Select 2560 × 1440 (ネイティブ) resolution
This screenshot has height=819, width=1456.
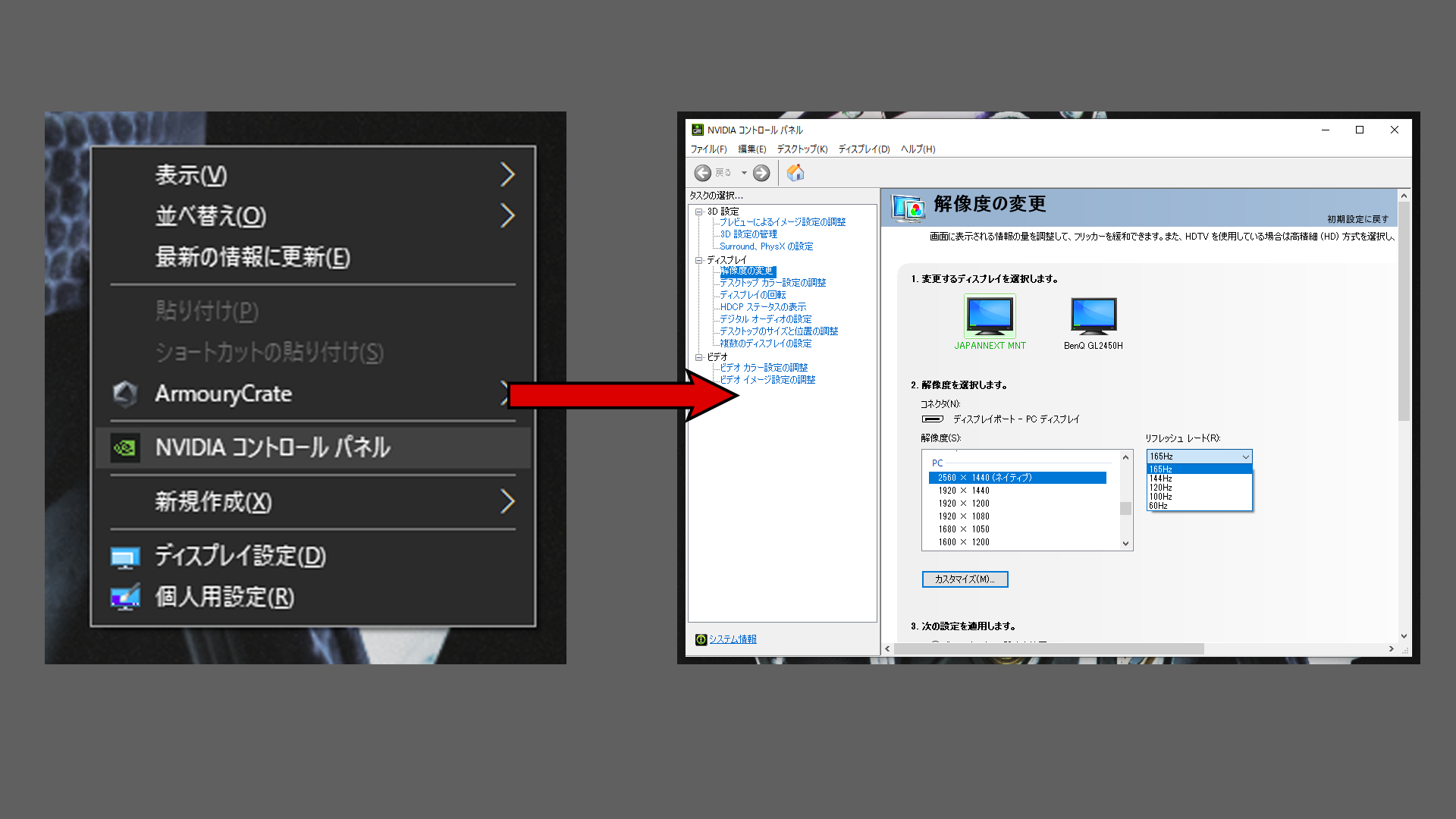point(1018,478)
